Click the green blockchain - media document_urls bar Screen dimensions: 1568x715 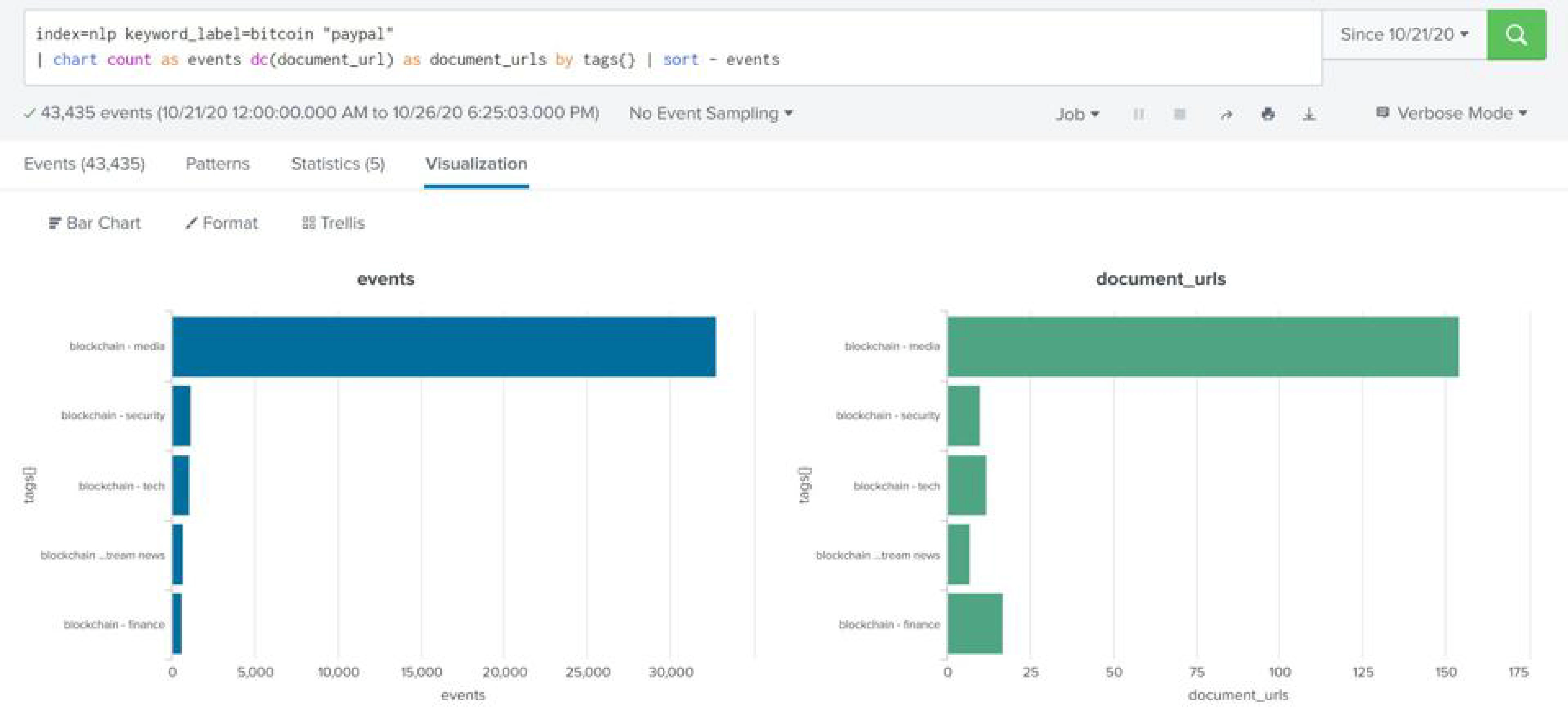tap(1203, 346)
